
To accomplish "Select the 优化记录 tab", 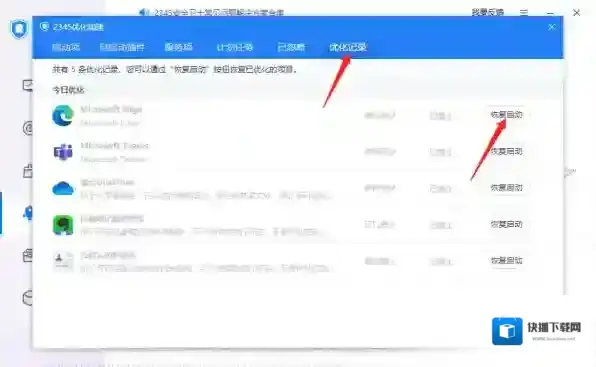I will [347, 47].
